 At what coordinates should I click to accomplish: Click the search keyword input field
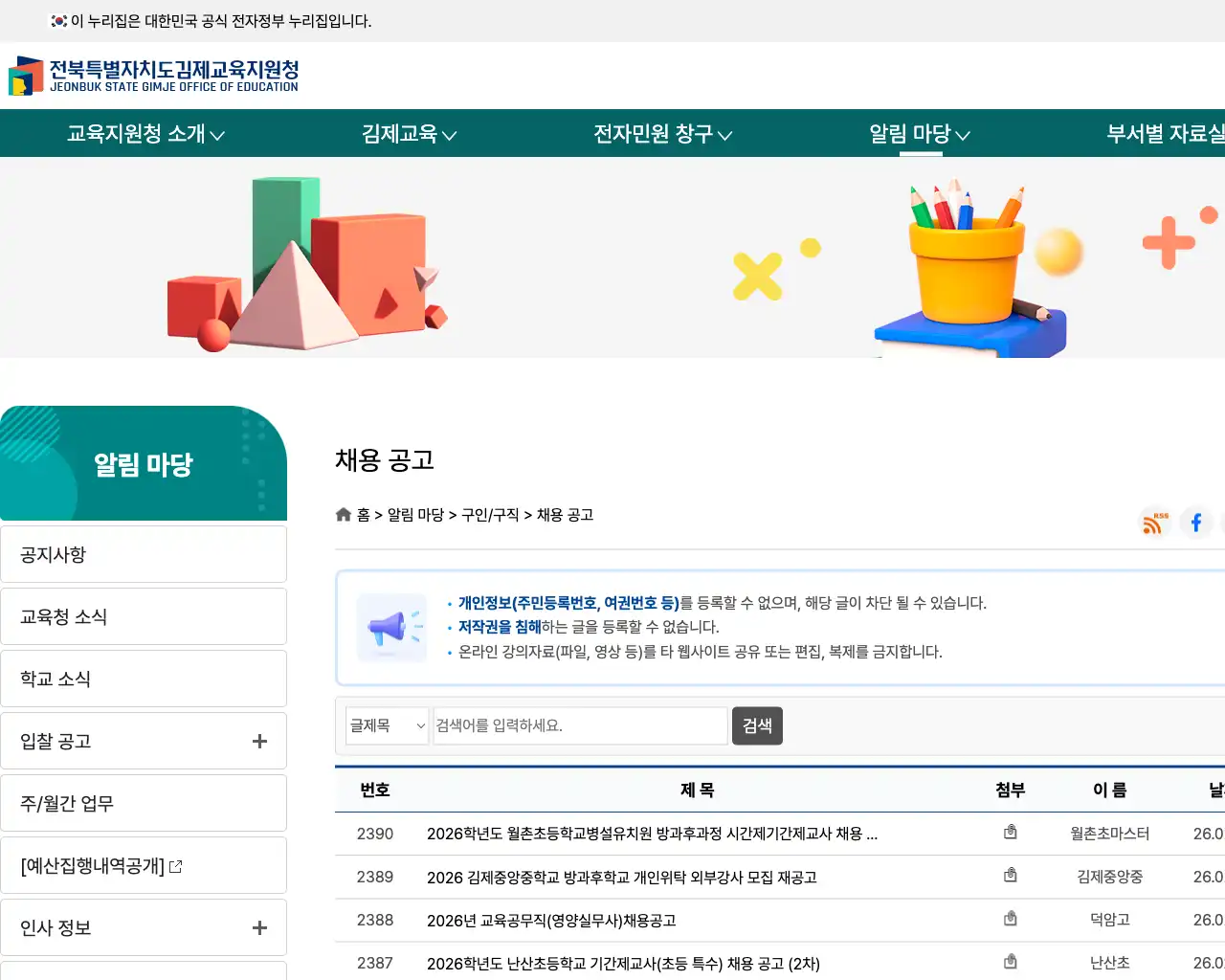tap(580, 725)
